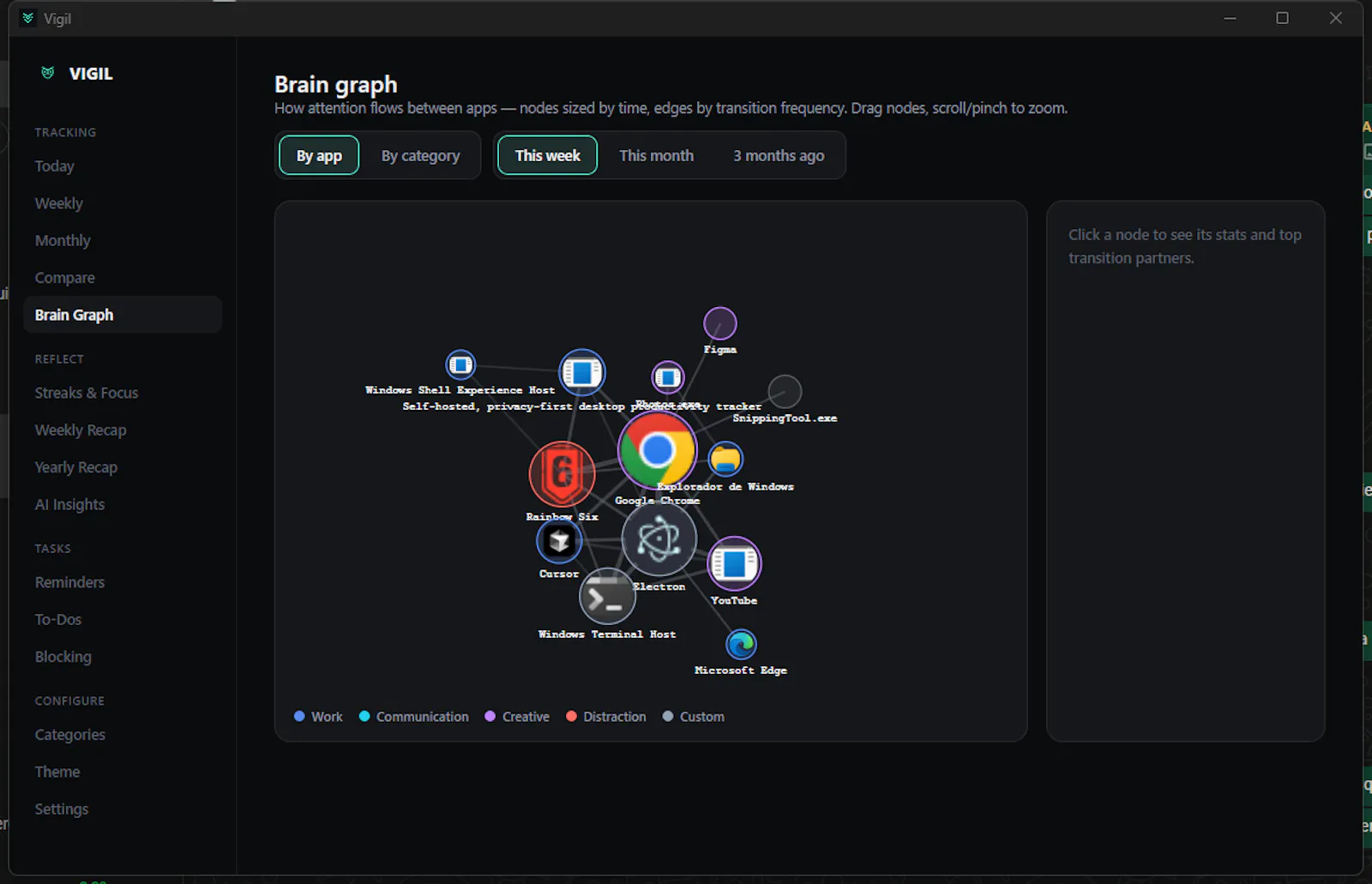Click the Brain graph heading

click(336, 85)
